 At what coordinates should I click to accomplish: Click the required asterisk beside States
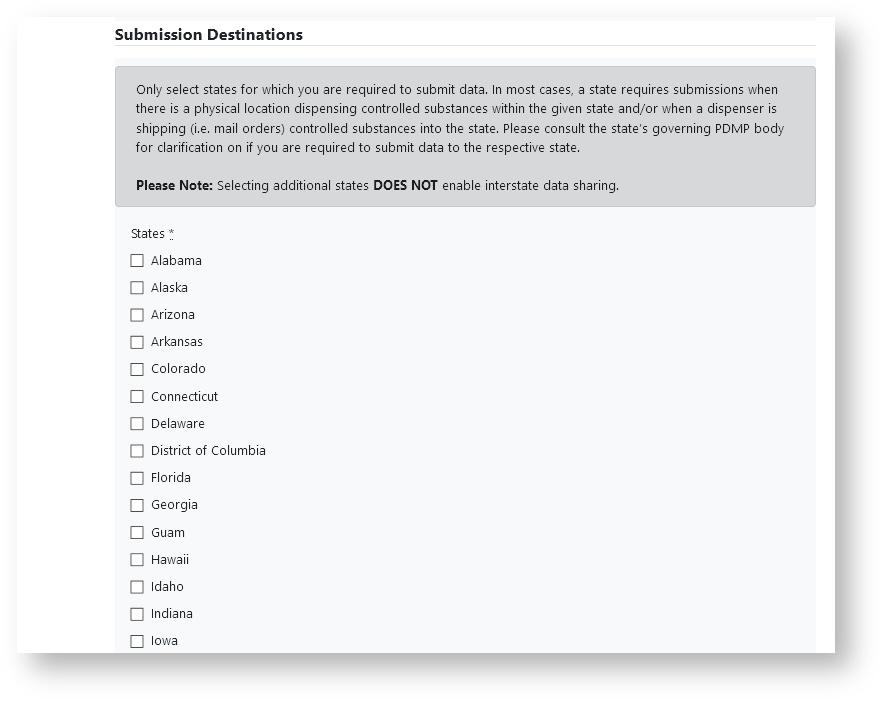point(171,234)
